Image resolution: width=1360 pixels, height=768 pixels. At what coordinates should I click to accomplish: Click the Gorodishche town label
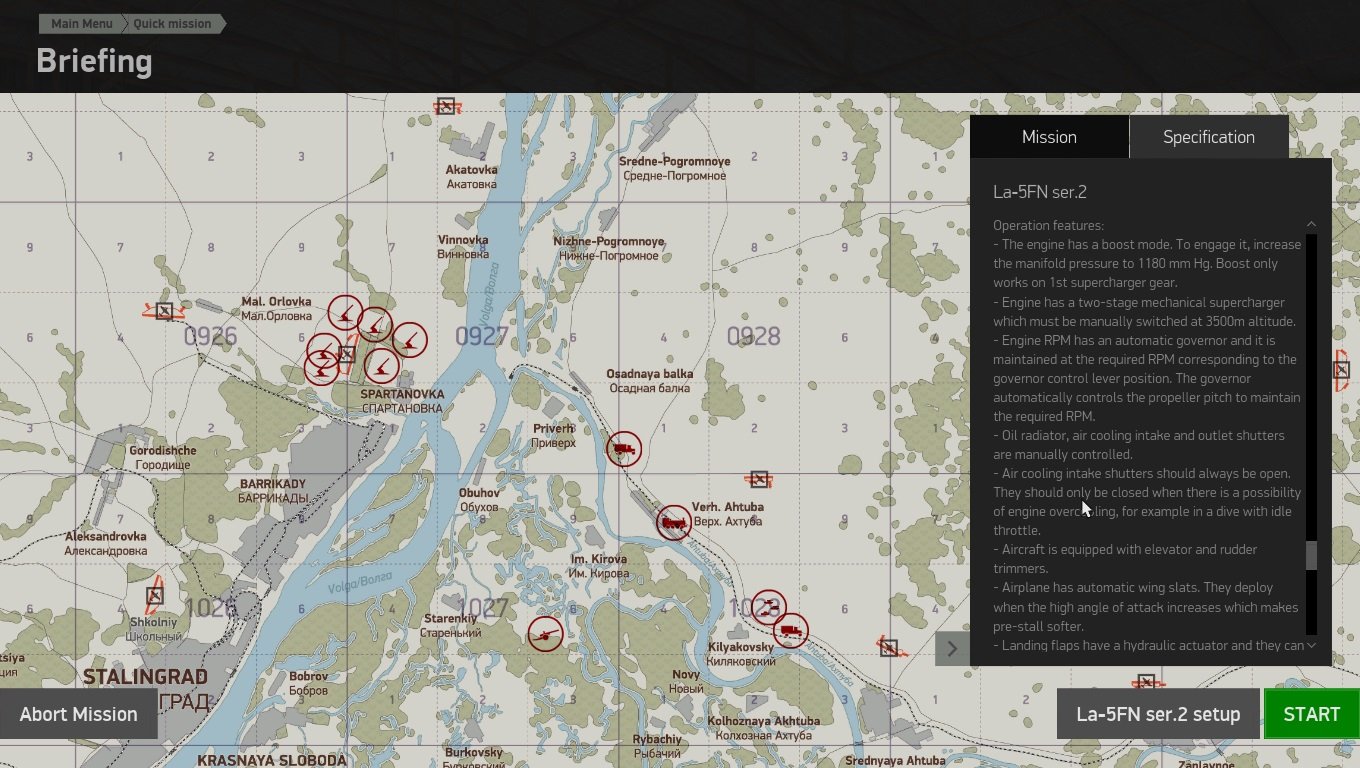[x=163, y=457]
